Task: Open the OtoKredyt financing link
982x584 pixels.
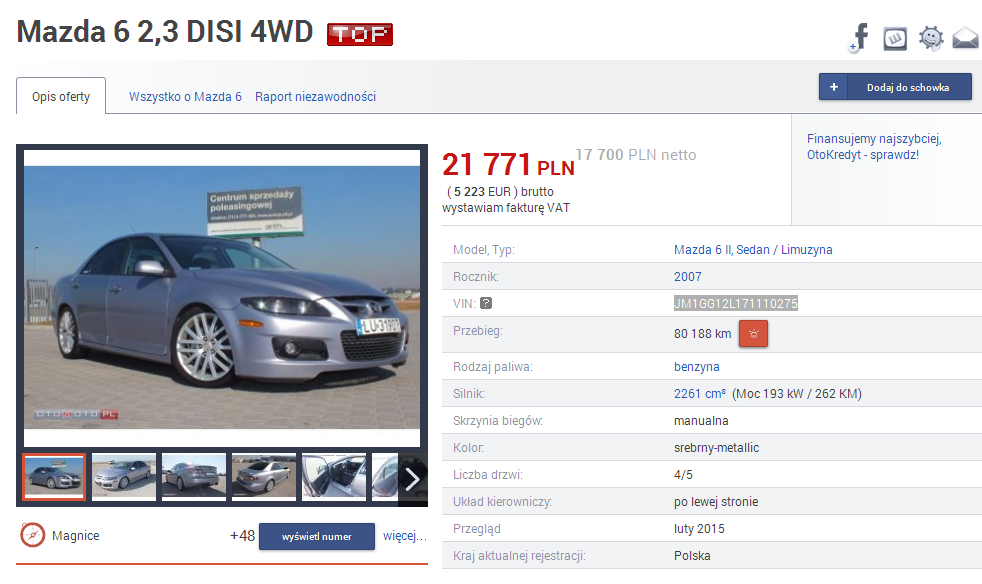Action: (x=873, y=147)
